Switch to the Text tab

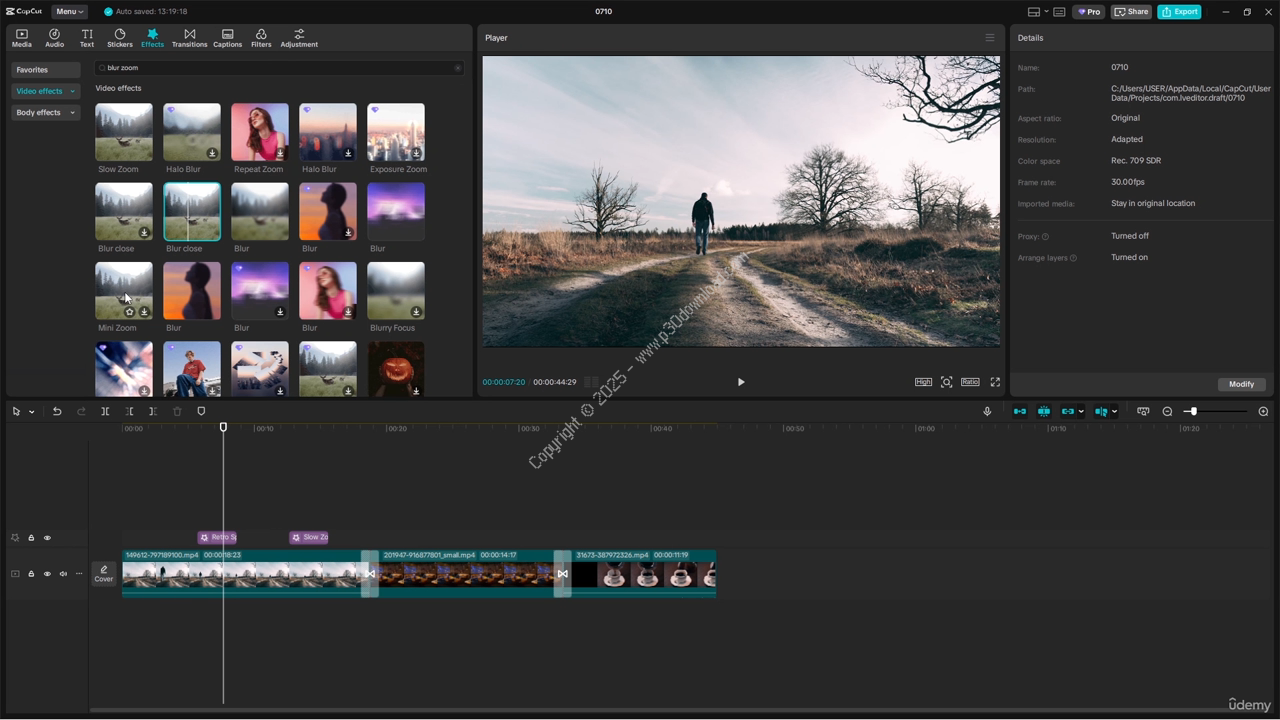[x=87, y=38]
